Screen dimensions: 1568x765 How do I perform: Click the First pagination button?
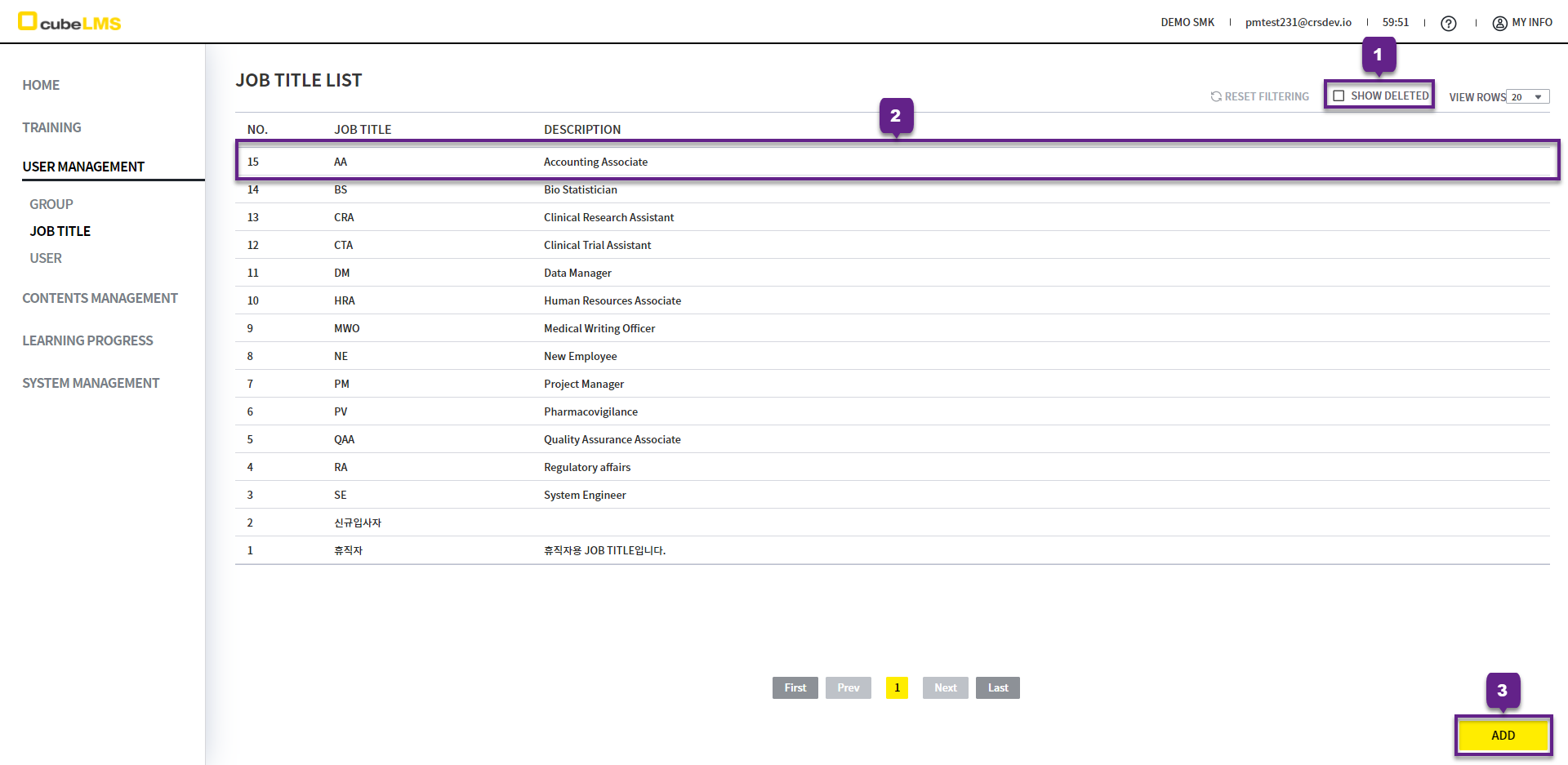(795, 687)
